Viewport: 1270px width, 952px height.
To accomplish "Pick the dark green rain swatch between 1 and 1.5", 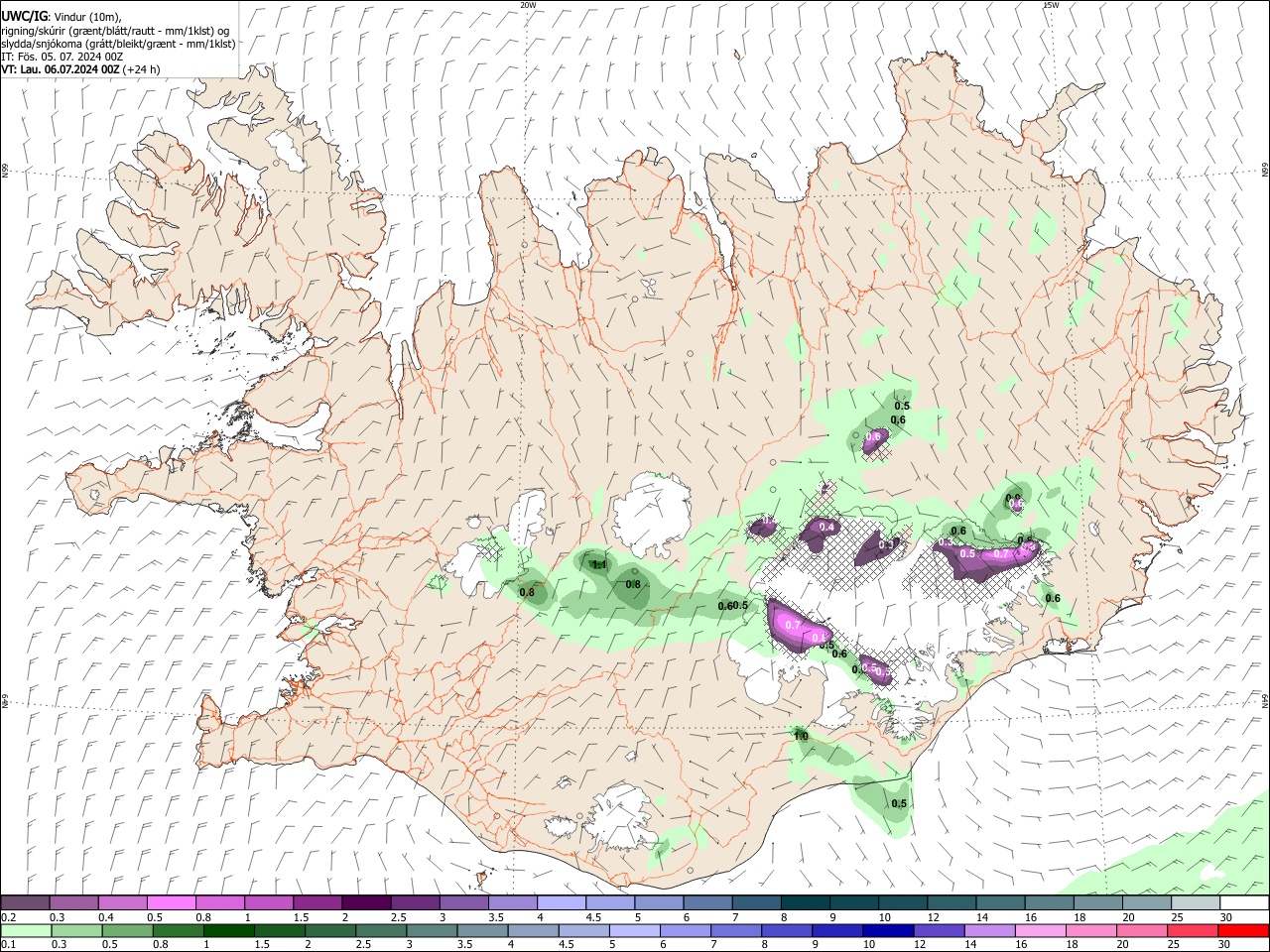I will click(x=229, y=930).
